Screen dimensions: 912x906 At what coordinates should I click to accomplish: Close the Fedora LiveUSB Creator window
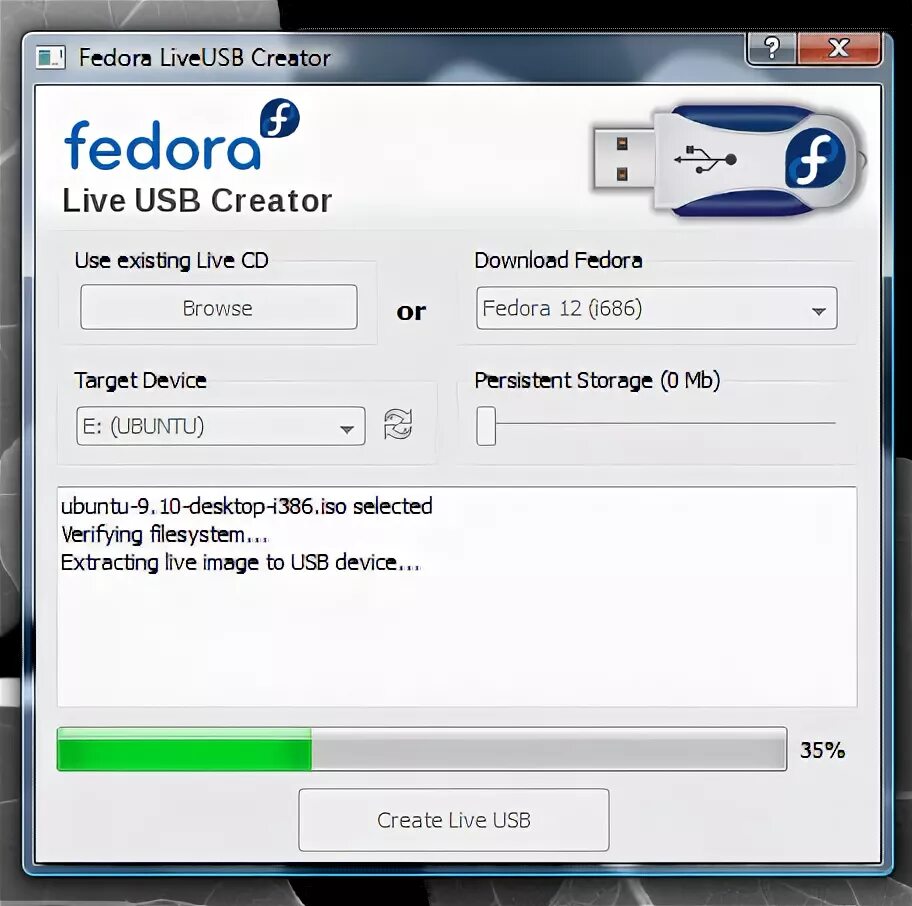pyautogui.click(x=839, y=48)
